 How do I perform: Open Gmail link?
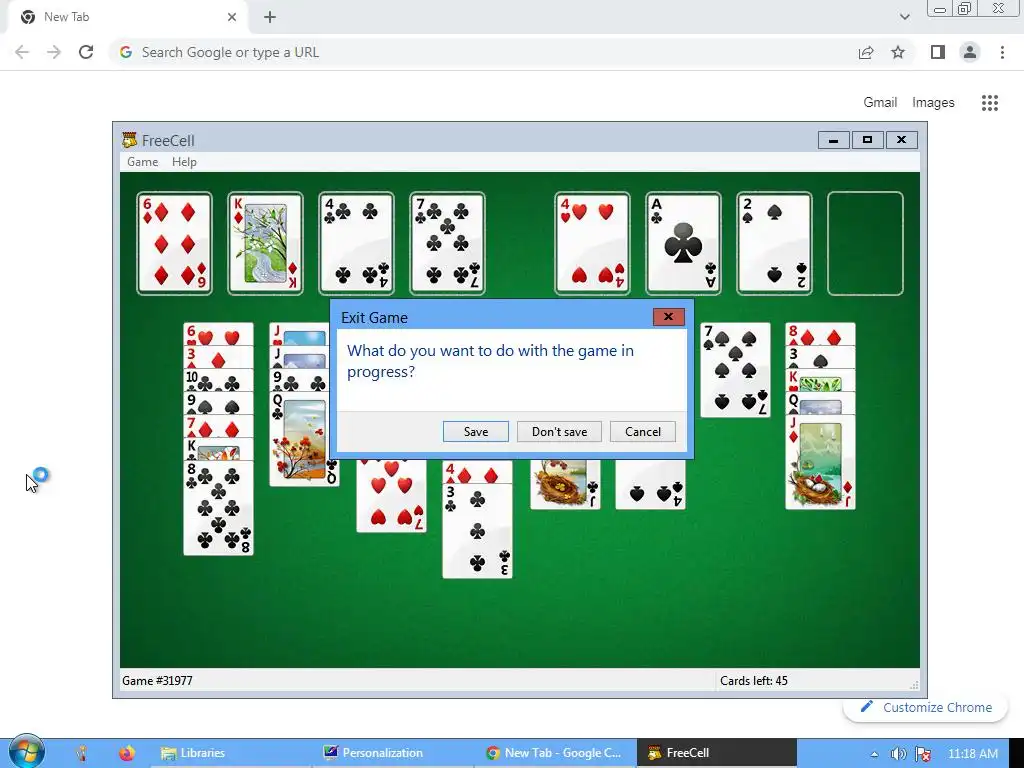(x=880, y=103)
